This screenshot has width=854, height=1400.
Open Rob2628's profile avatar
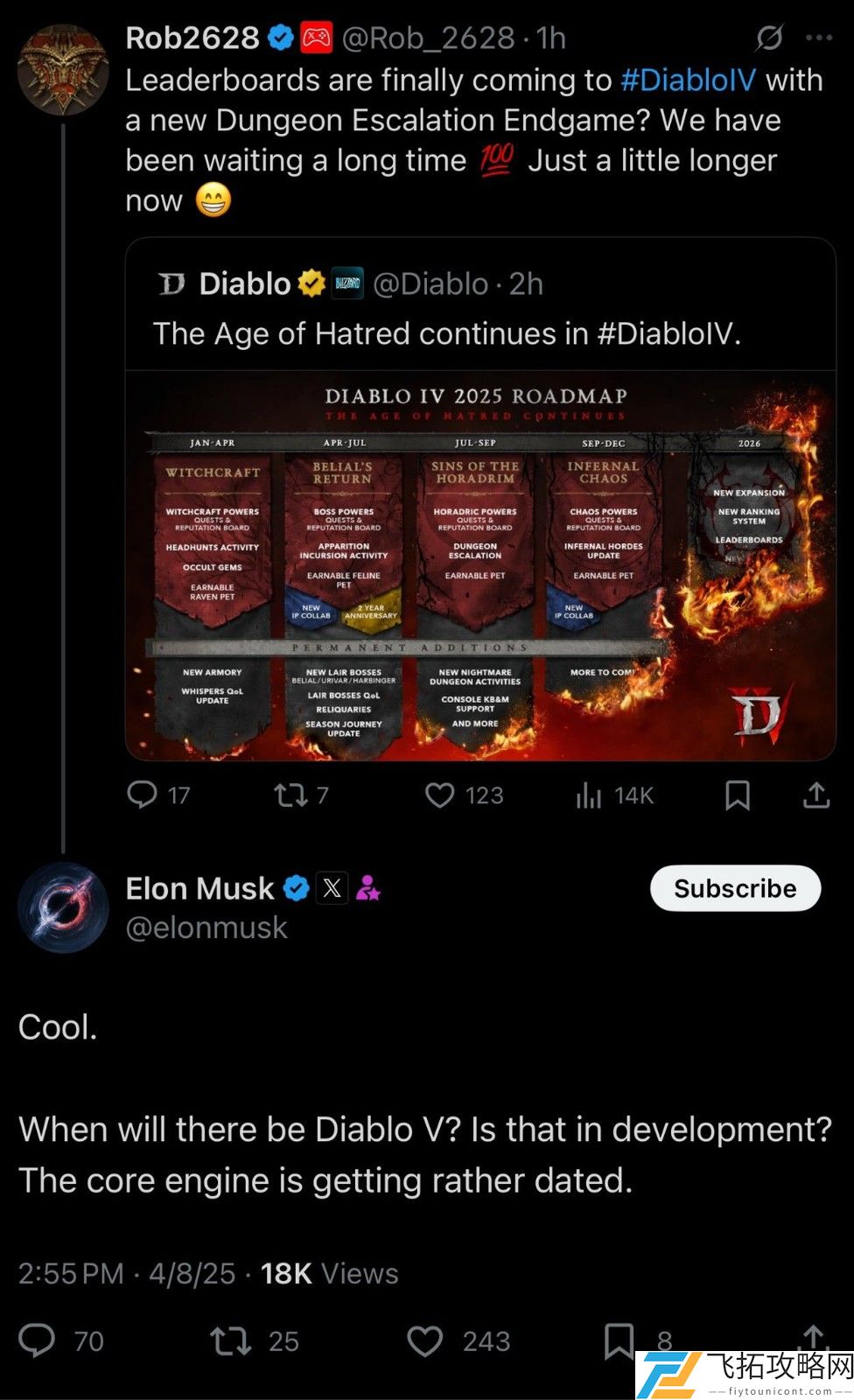[x=63, y=70]
